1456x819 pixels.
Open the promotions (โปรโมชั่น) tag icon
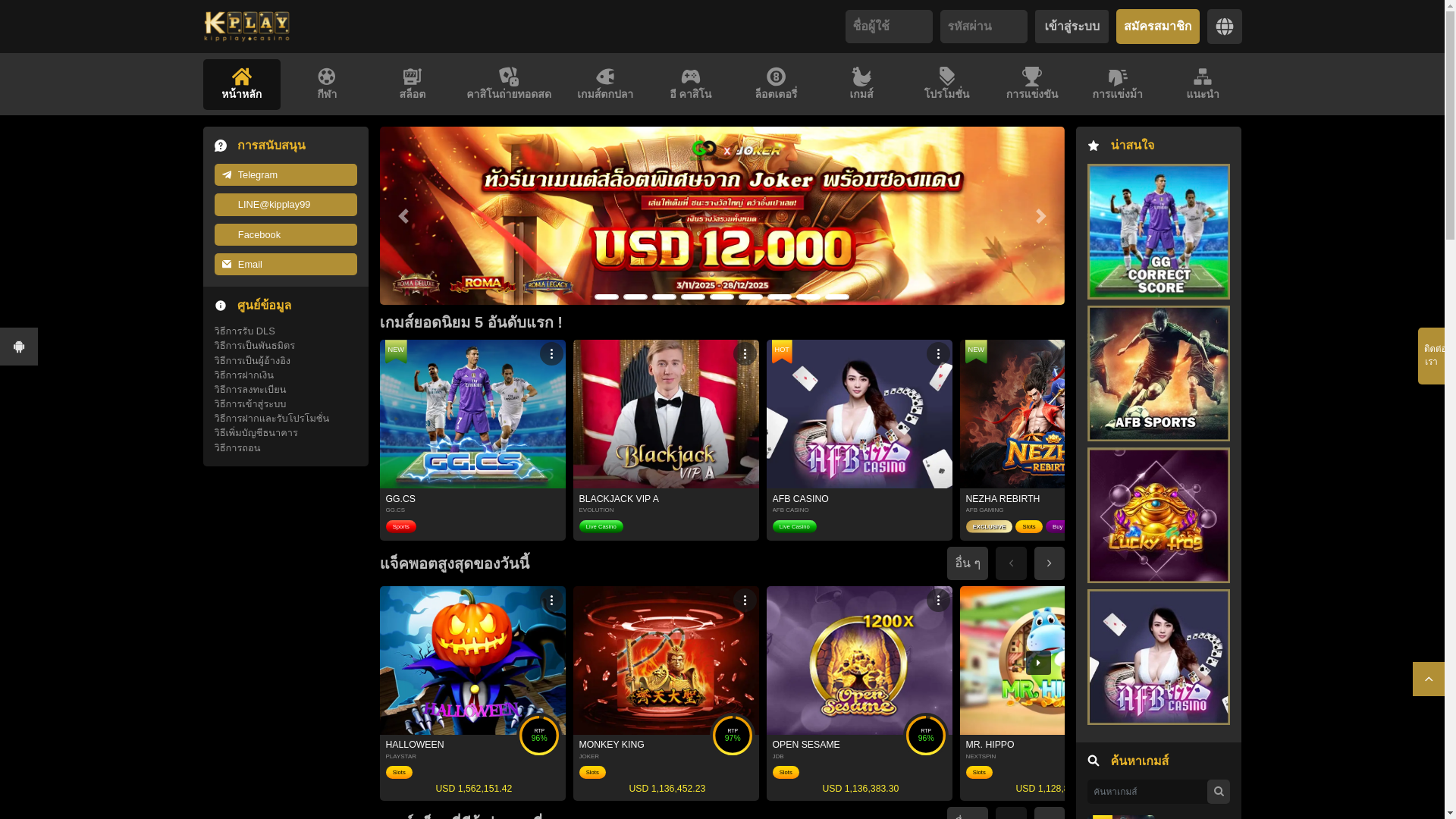[946, 77]
